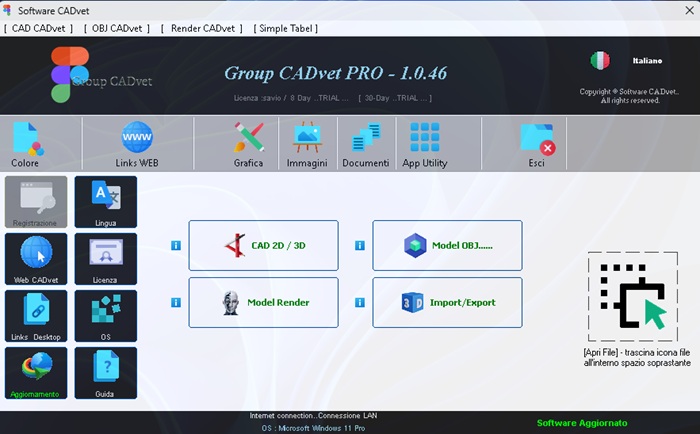Viewport: 700px width, 434px height.
Task: Click info icon next to CAD 2D / 3D
Action: 176,246
